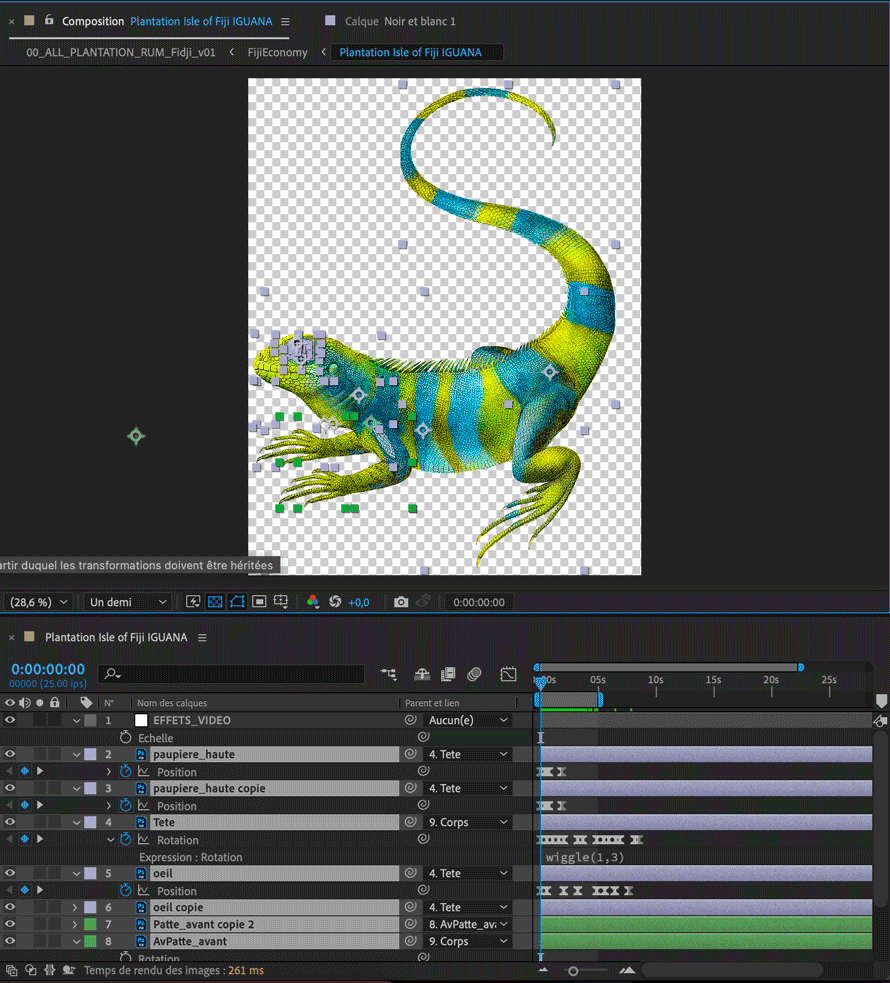Open the graph editor icon
The image size is (890, 983).
tap(508, 674)
